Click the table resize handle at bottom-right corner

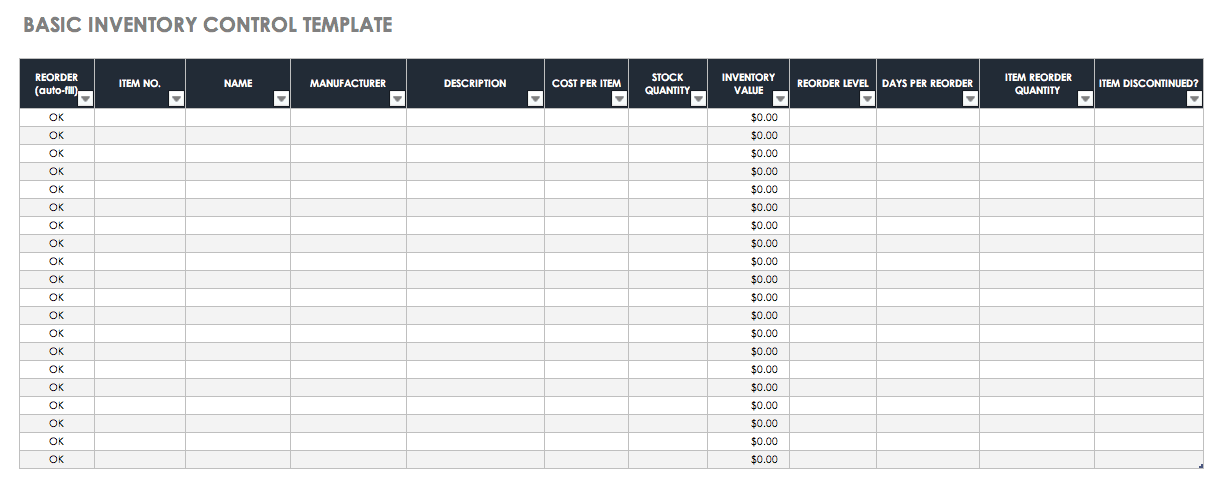click(x=1201, y=466)
